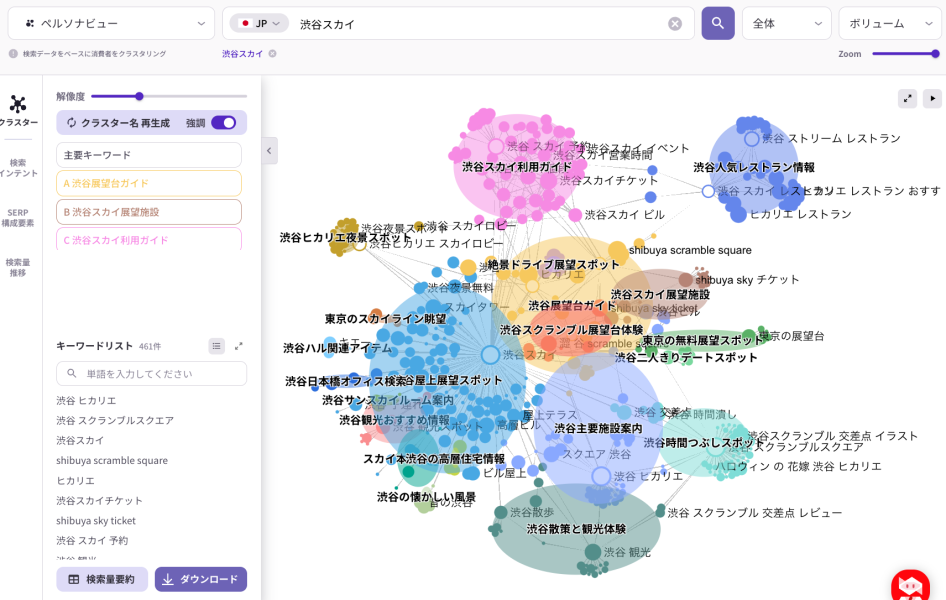Image resolution: width=946 pixels, height=600 pixels.
Task: Click the keyword list view icon
Action: [217, 346]
